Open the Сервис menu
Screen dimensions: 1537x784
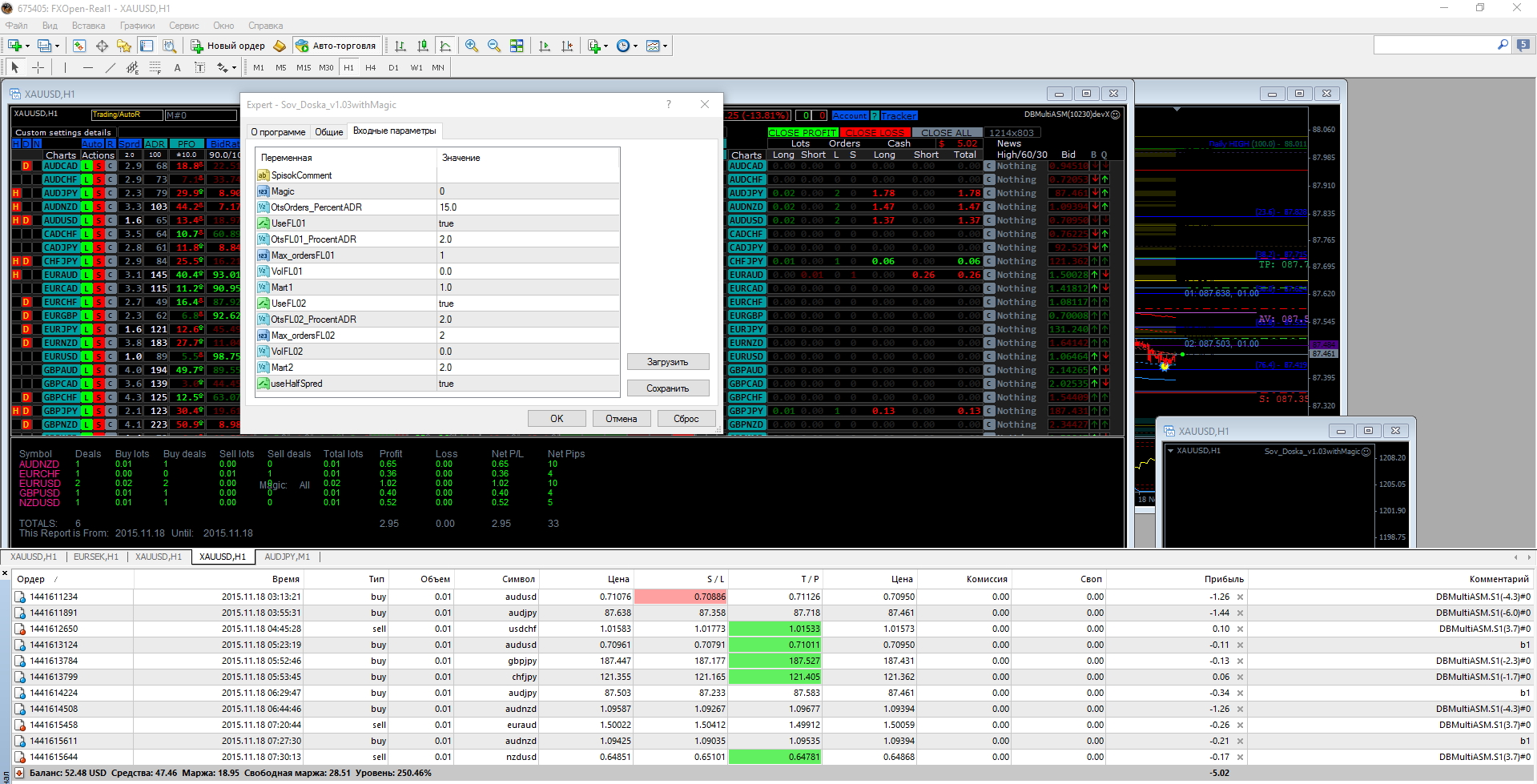coord(184,26)
